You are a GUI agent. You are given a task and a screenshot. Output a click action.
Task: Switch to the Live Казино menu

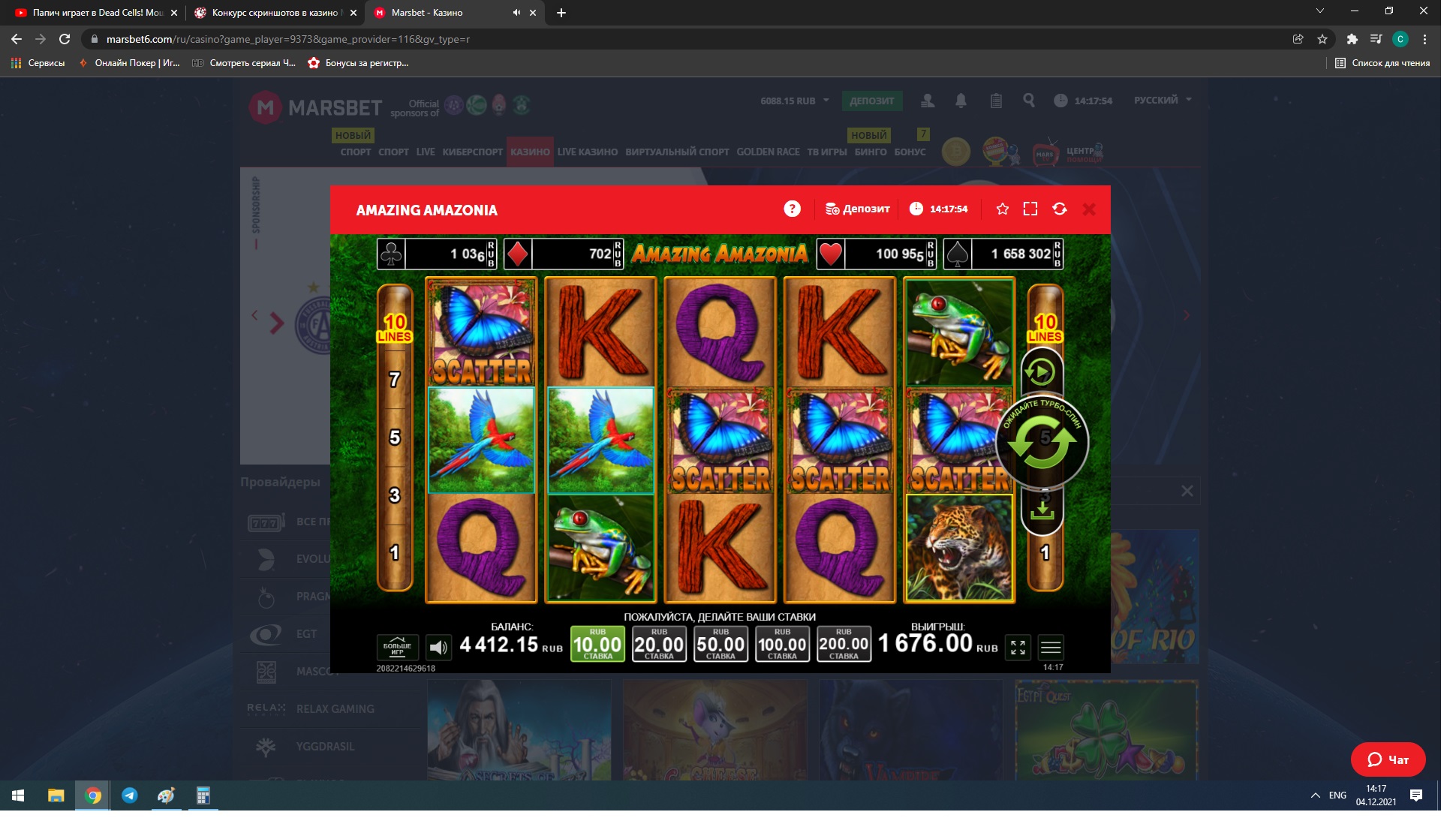587,152
